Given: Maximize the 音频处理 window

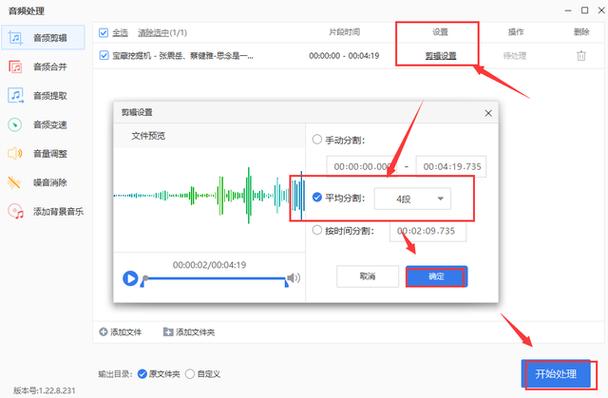Looking at the screenshot, I should [585, 10].
